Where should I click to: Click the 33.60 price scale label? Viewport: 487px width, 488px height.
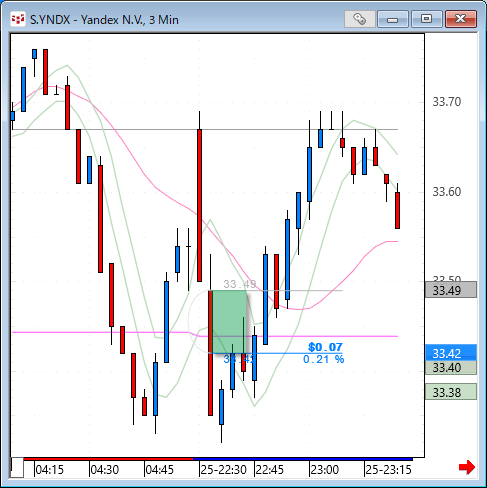tap(447, 192)
